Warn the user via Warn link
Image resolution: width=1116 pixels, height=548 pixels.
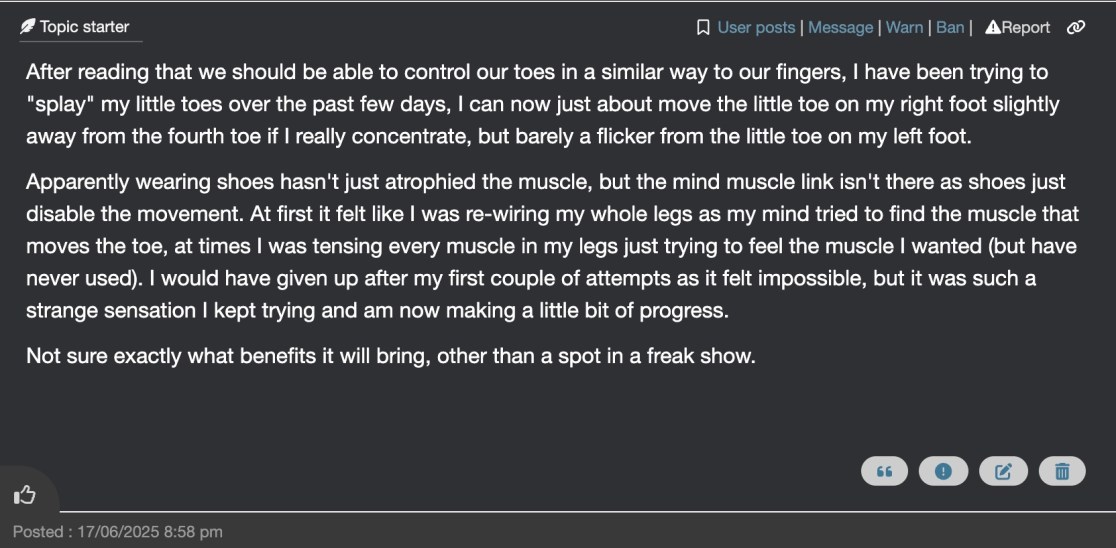[x=904, y=28]
